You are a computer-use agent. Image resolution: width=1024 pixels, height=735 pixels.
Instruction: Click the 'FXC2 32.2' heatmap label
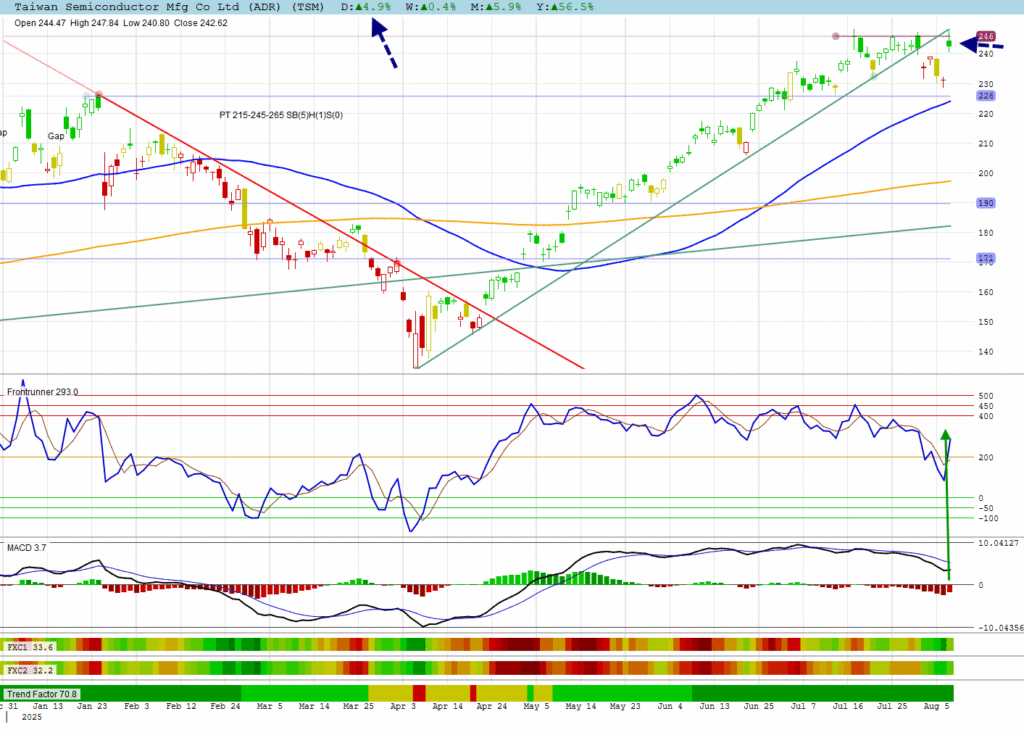pos(30,670)
